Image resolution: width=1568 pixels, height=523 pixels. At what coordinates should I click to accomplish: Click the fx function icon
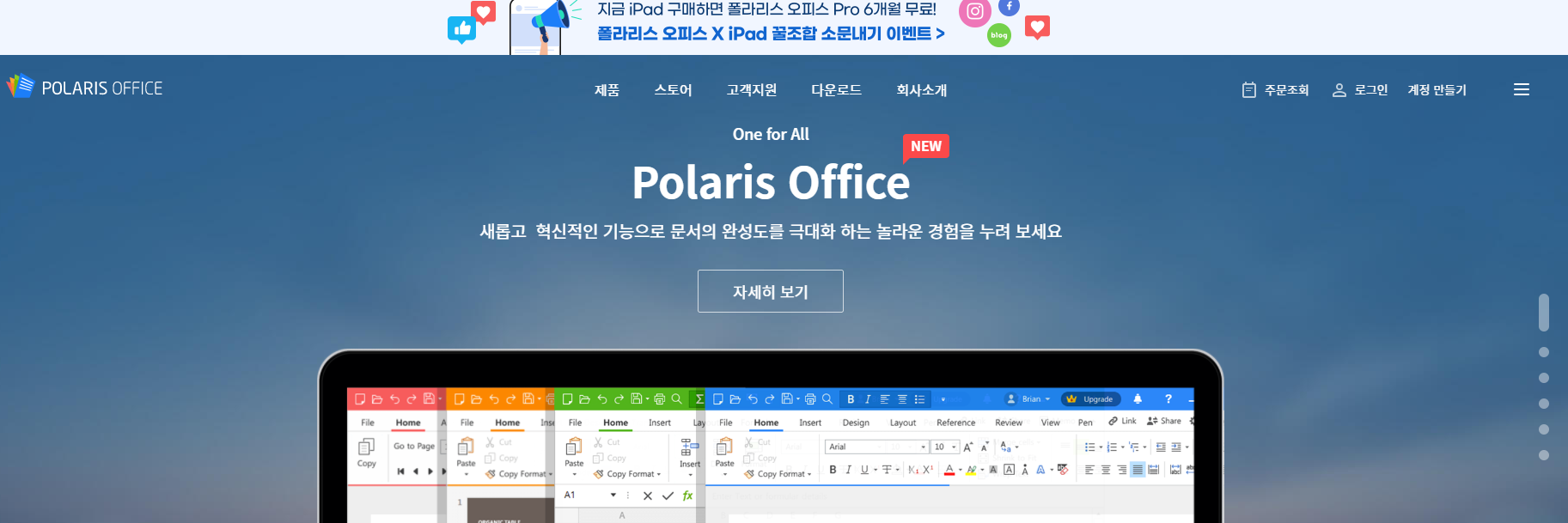click(687, 496)
